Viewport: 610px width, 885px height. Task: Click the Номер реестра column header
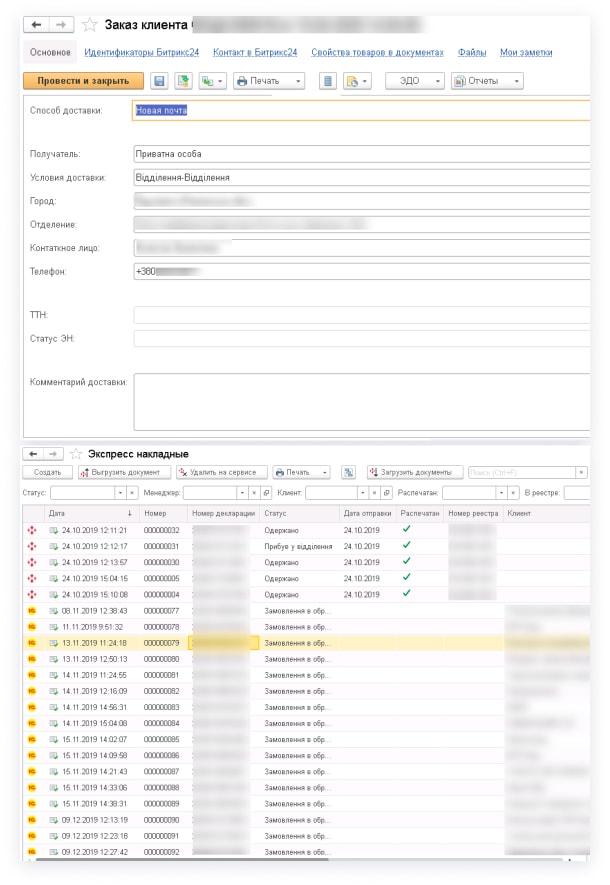[473, 514]
